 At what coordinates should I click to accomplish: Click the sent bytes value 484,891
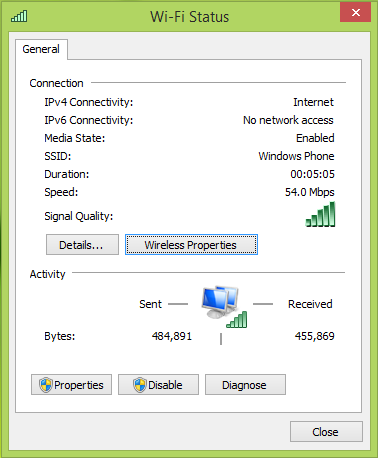pyautogui.click(x=172, y=336)
